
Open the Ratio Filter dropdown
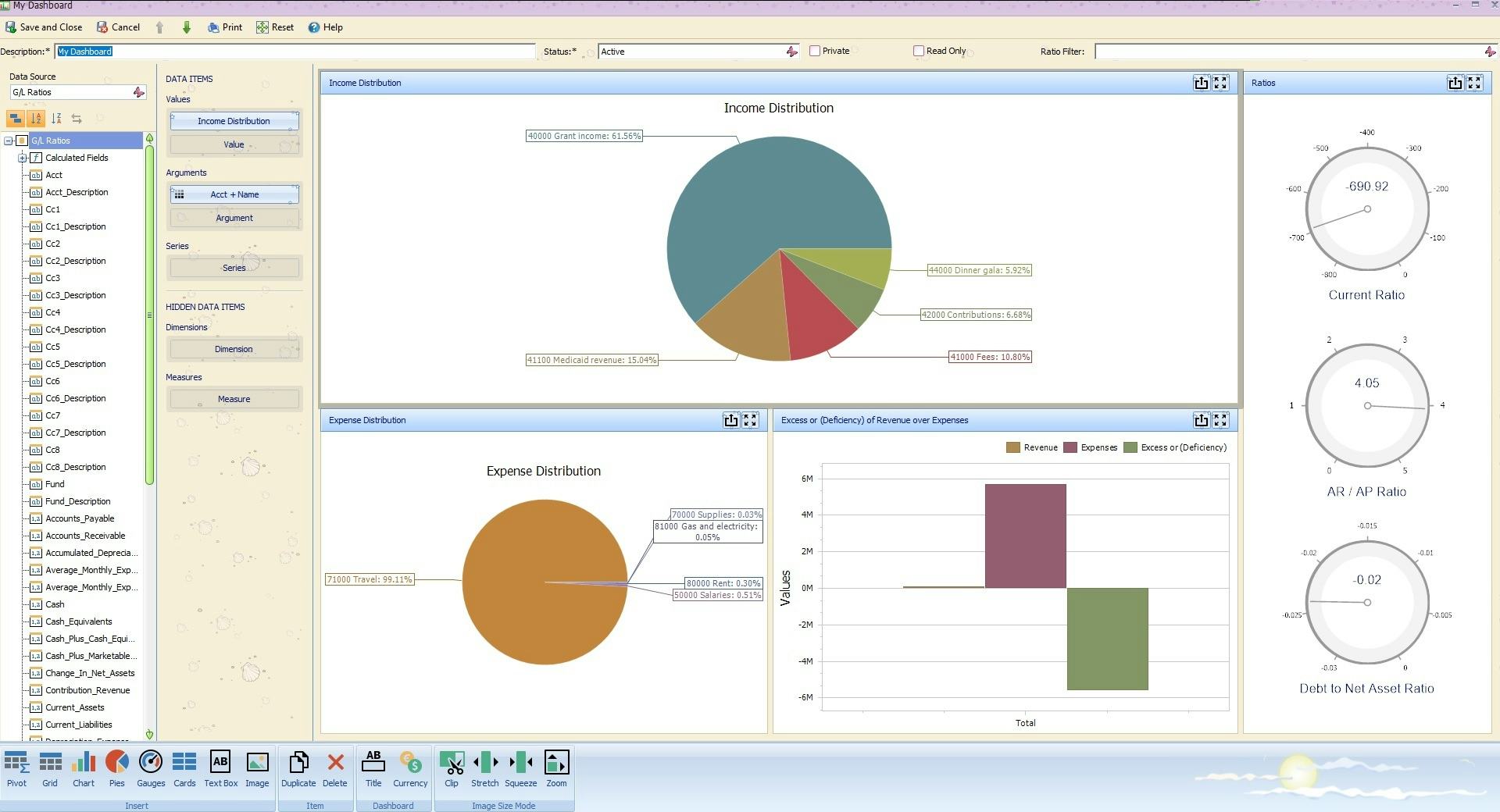coord(1490,52)
